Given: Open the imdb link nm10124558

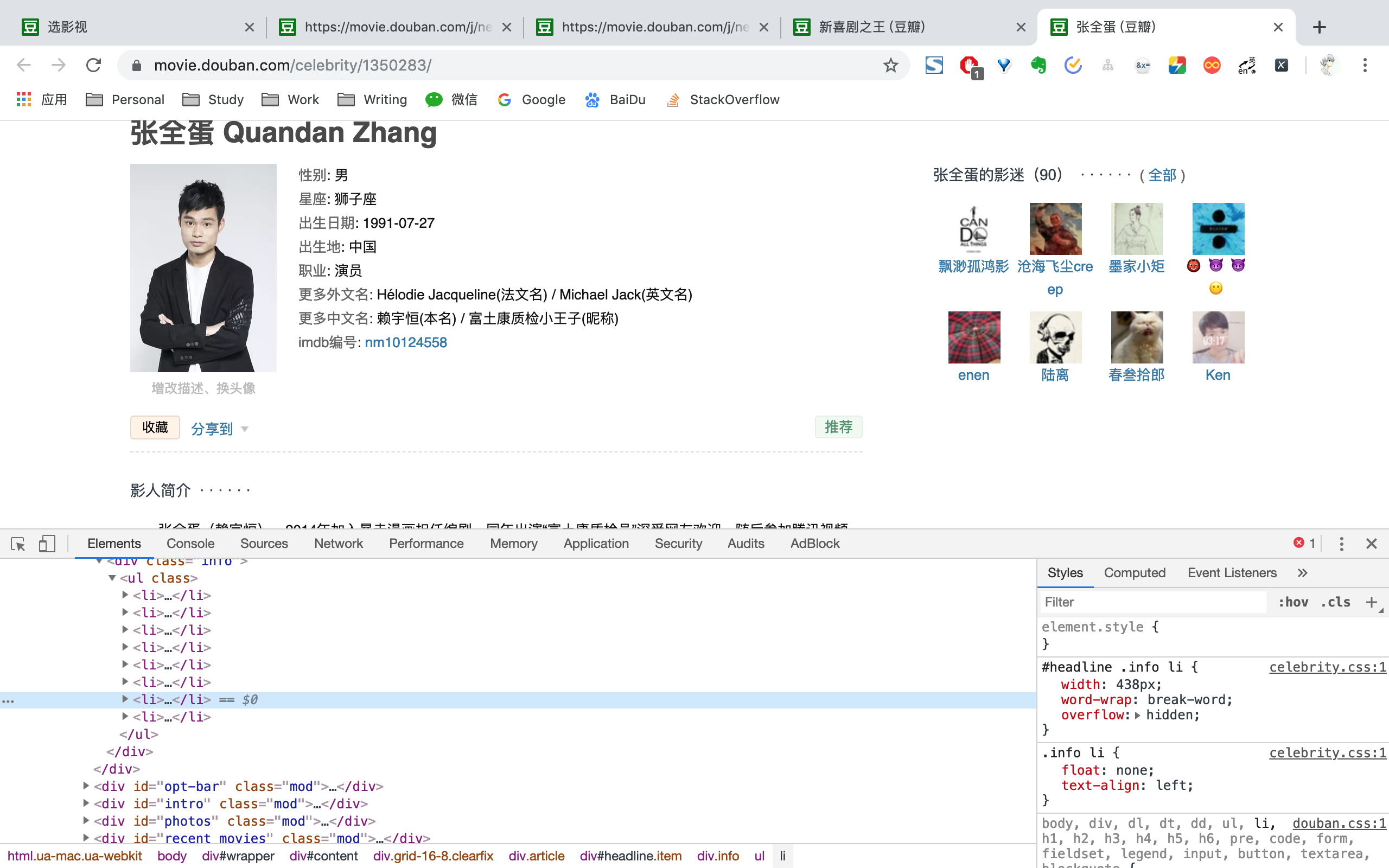Looking at the screenshot, I should [x=406, y=342].
